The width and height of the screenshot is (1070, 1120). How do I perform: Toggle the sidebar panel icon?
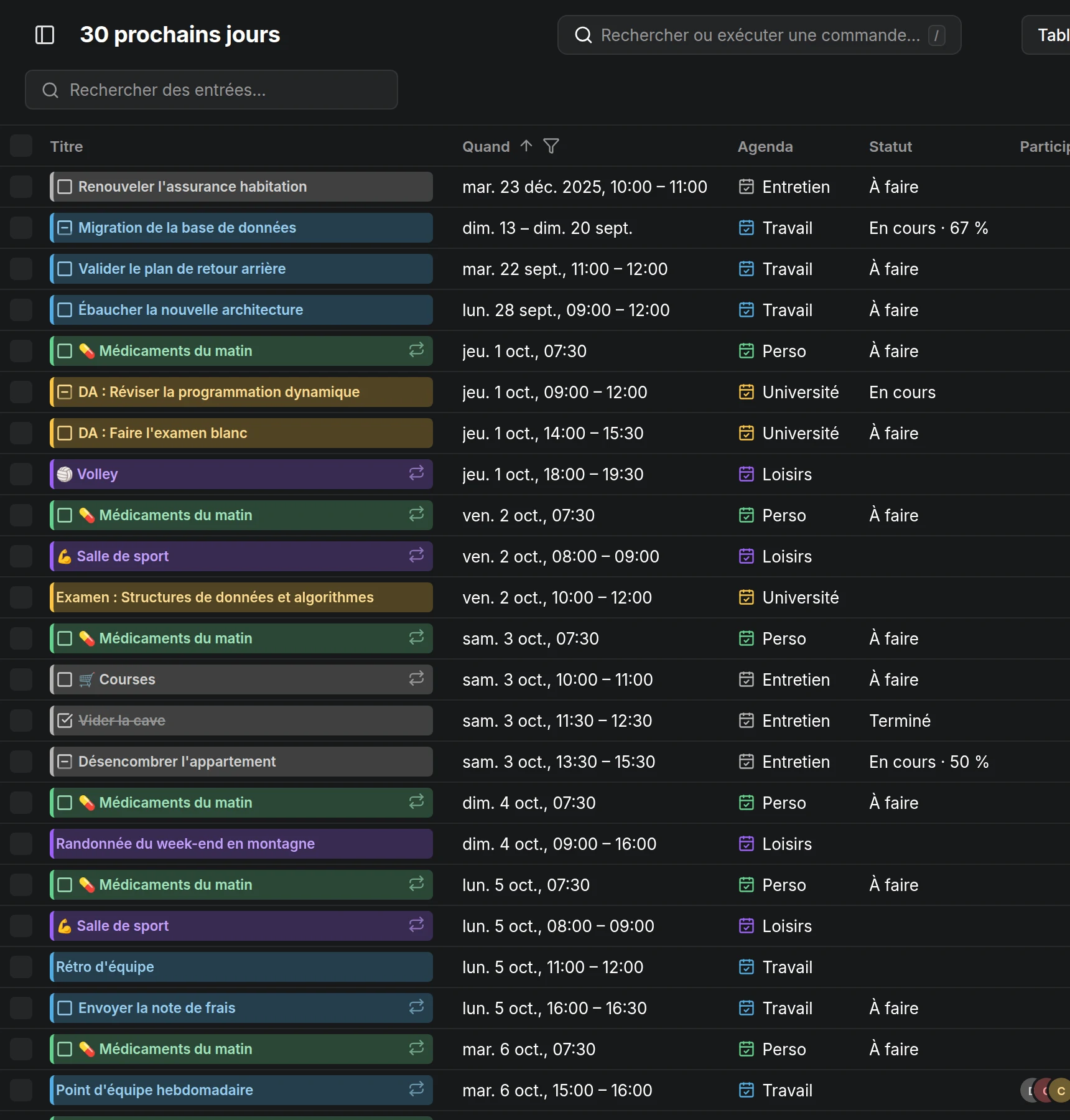pos(45,35)
